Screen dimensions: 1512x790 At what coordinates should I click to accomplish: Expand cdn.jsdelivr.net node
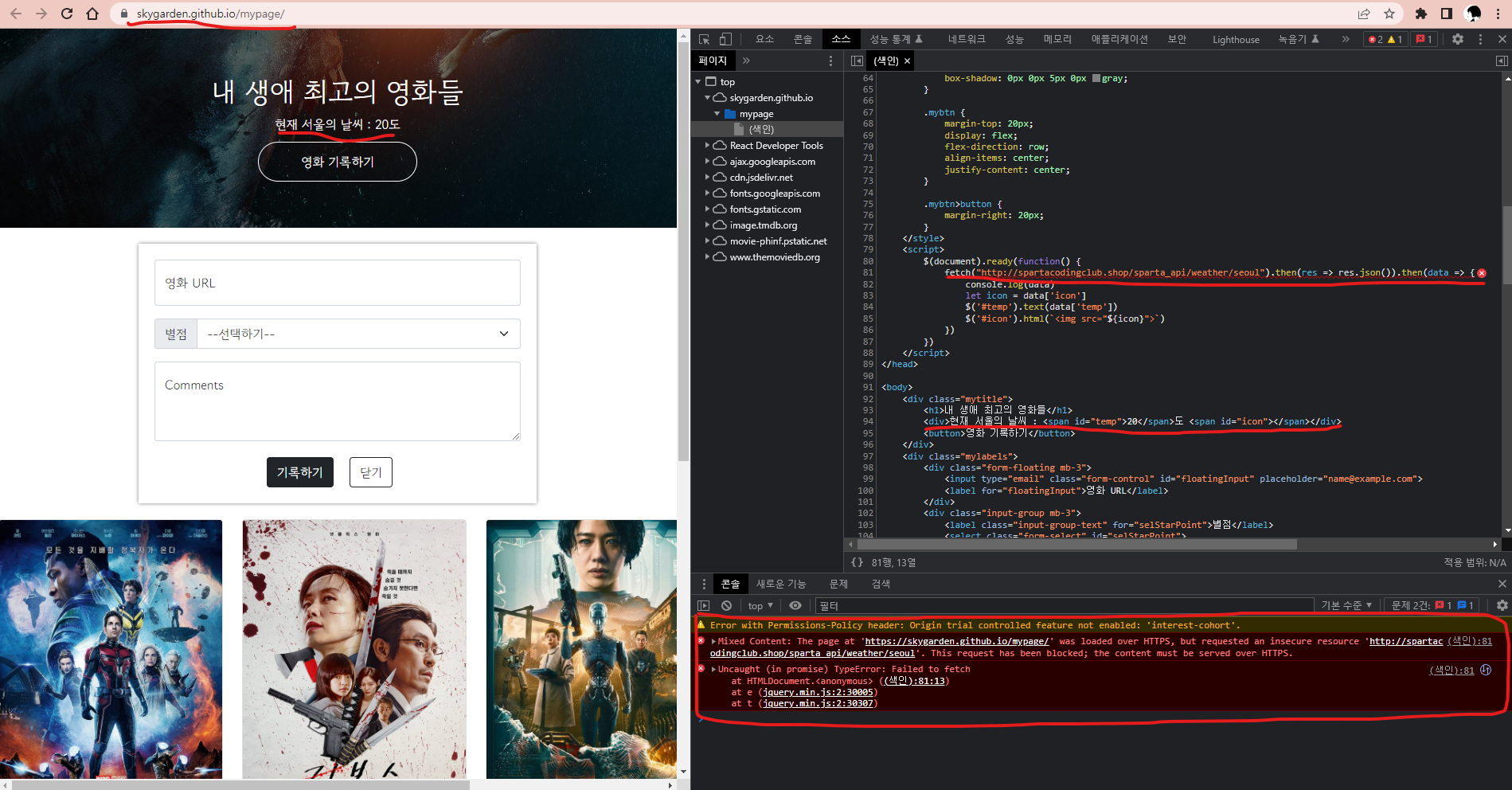click(x=707, y=177)
